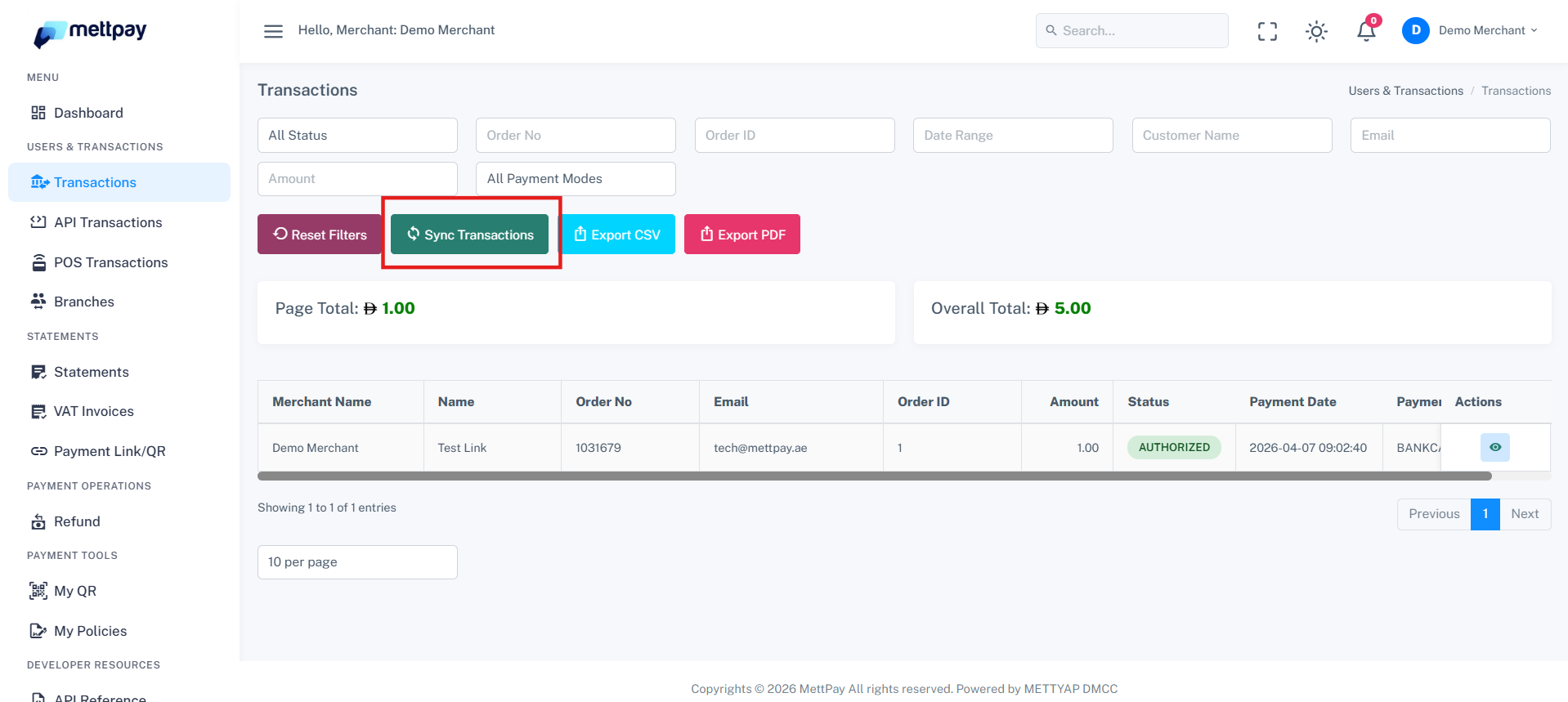Focus the top Search field

coord(1131,30)
